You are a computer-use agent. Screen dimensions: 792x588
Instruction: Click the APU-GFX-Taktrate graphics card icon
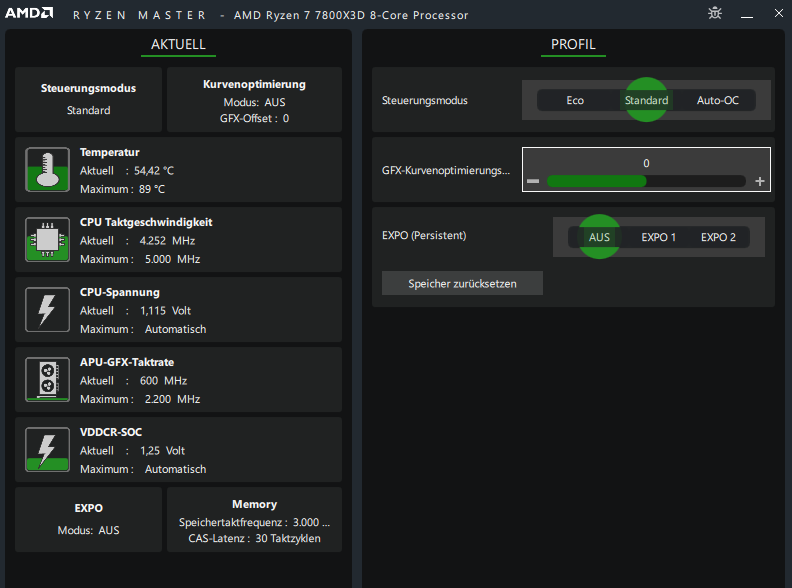(47, 379)
